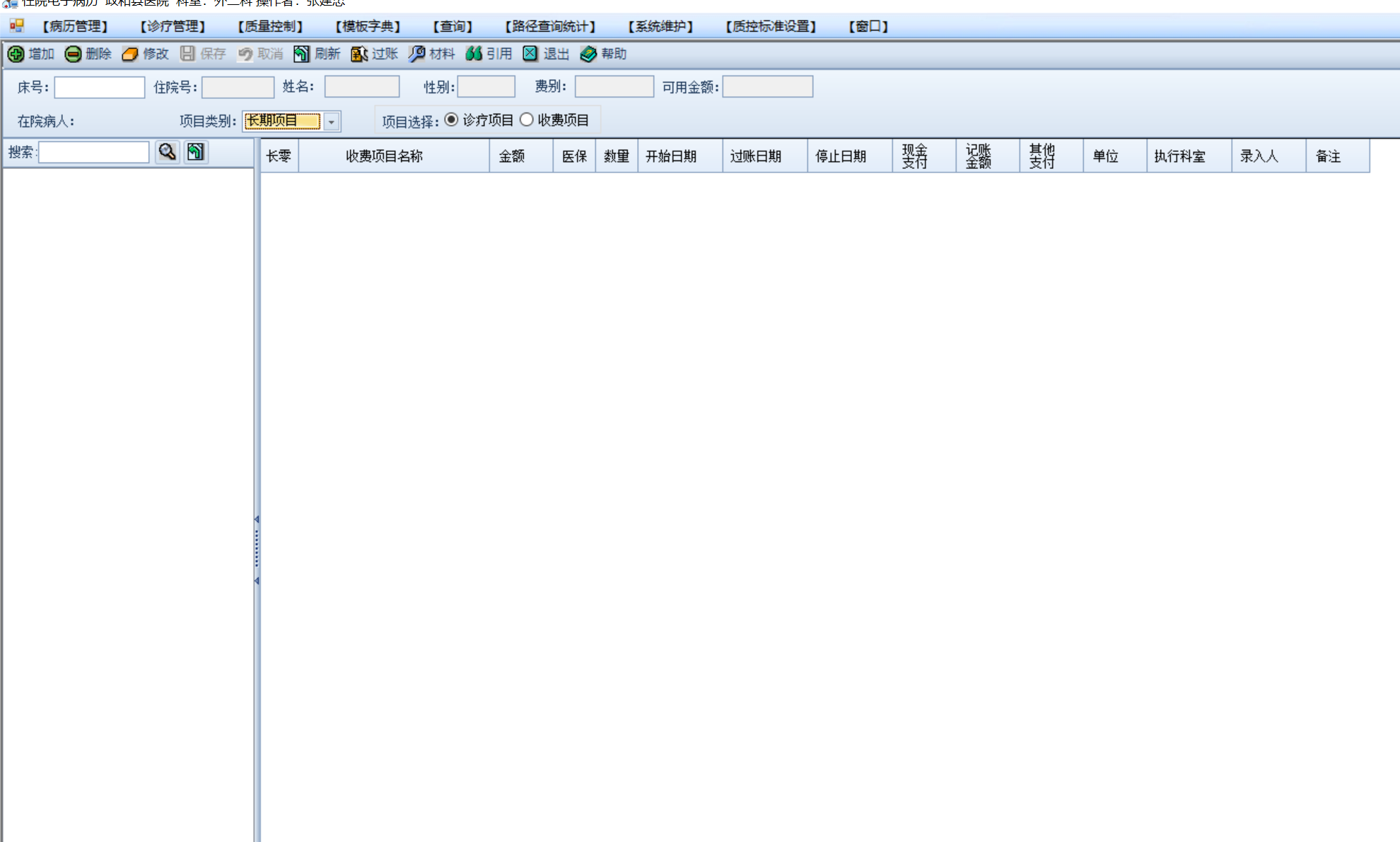Click the magnifier search button beside 搜索
Screen dimensions: 1400x842
(168, 152)
